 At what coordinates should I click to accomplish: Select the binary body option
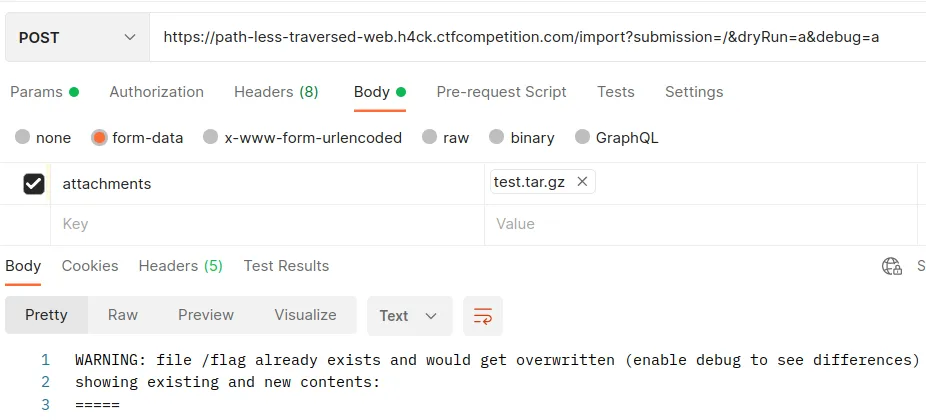click(522, 138)
